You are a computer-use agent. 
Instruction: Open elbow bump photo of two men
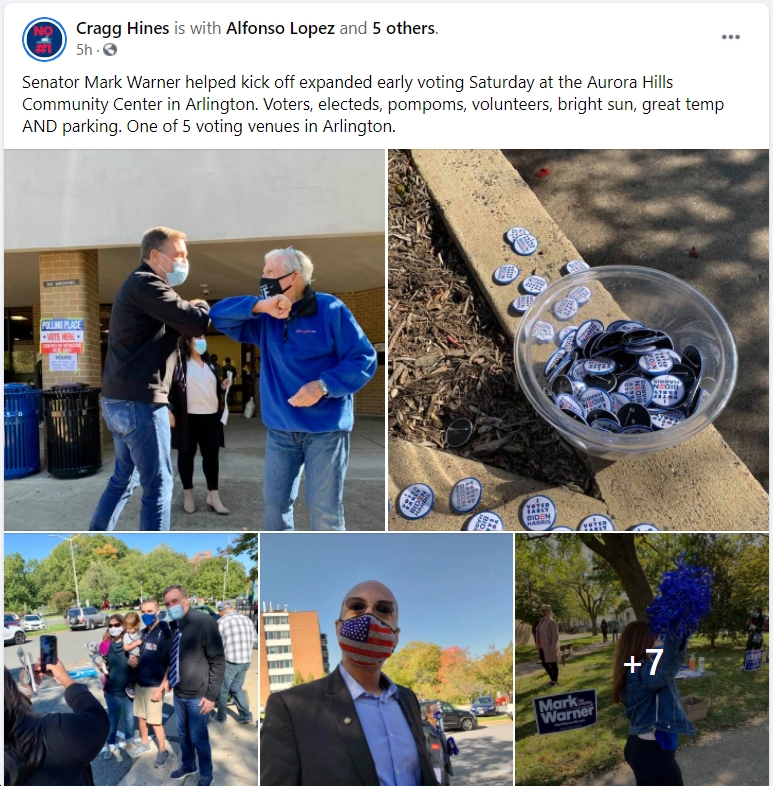coord(195,340)
